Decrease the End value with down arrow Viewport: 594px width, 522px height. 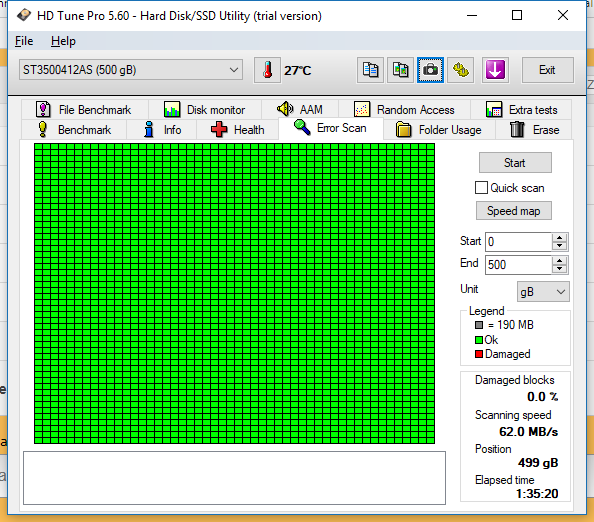pyautogui.click(x=560, y=269)
